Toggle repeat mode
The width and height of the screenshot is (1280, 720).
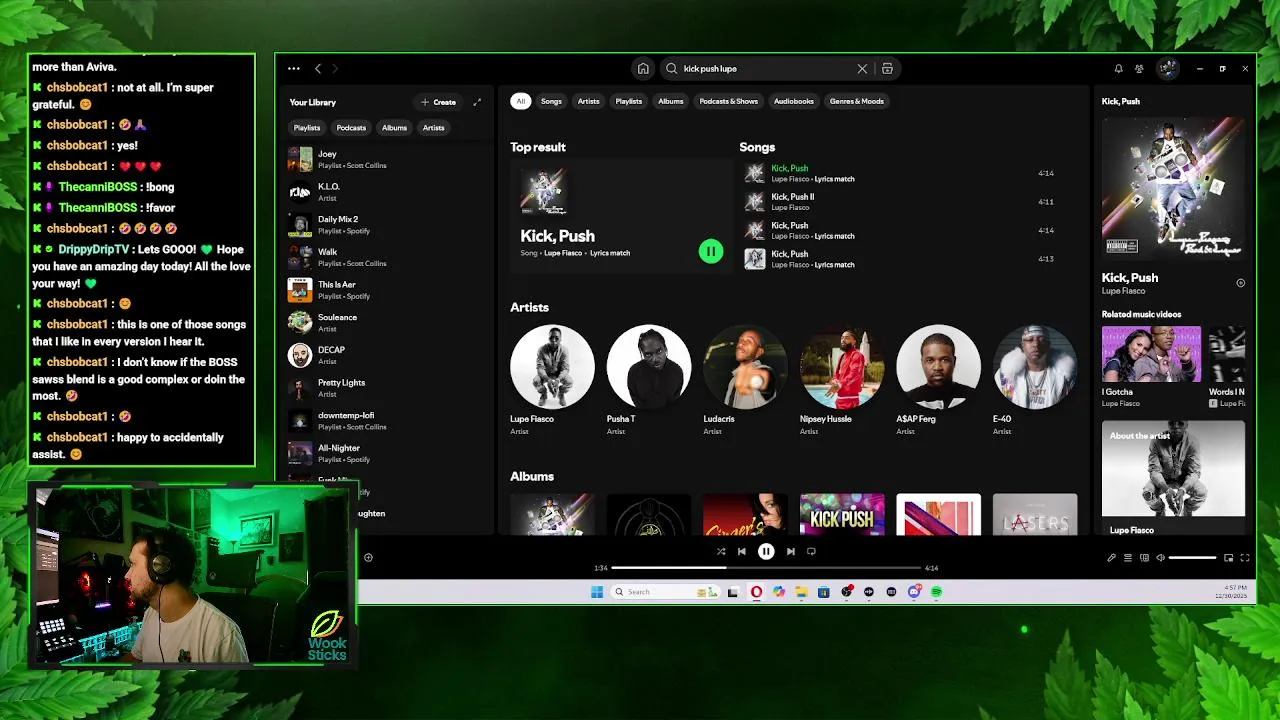point(811,551)
